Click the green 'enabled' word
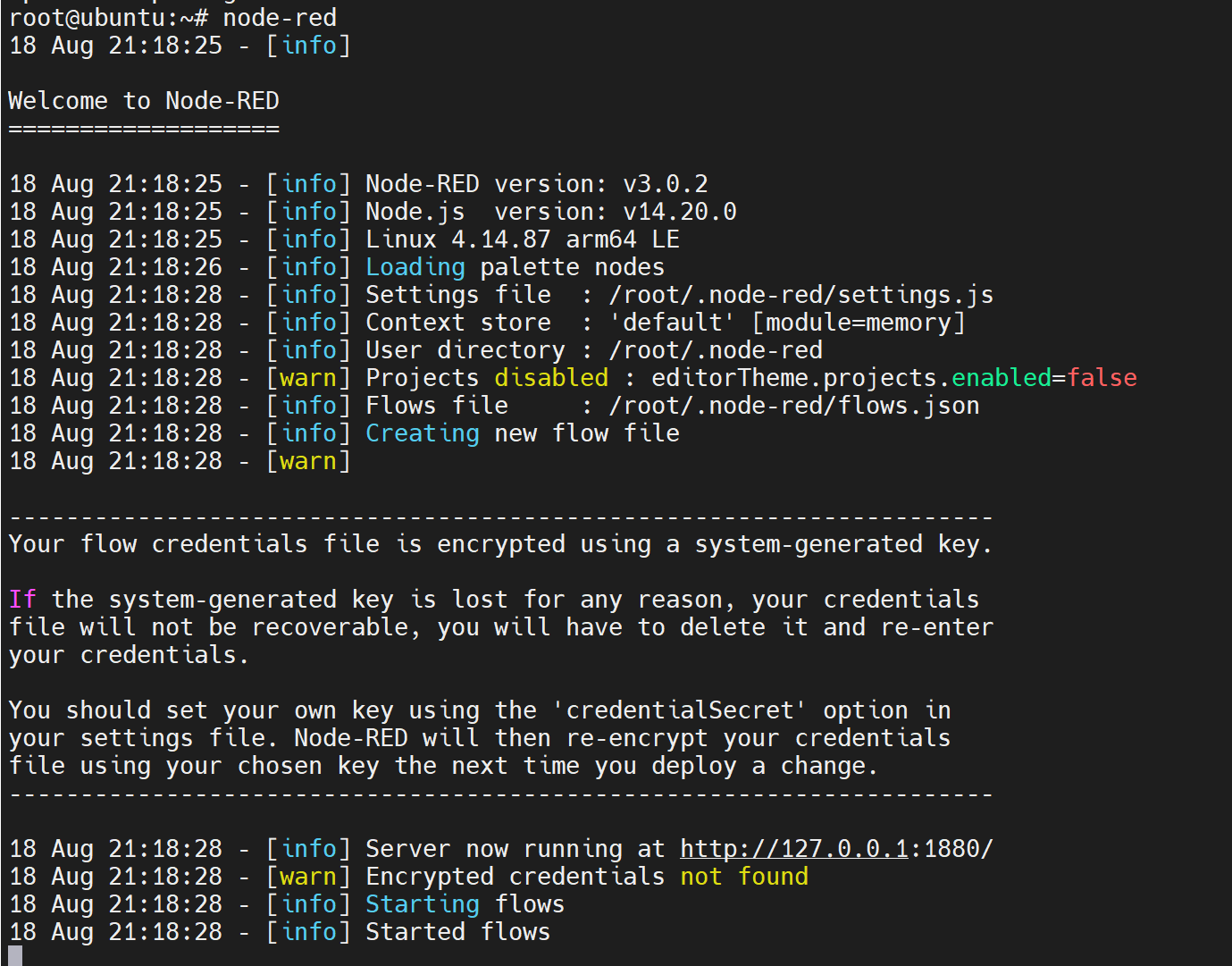This screenshot has height=966, width=1232. (1002, 378)
